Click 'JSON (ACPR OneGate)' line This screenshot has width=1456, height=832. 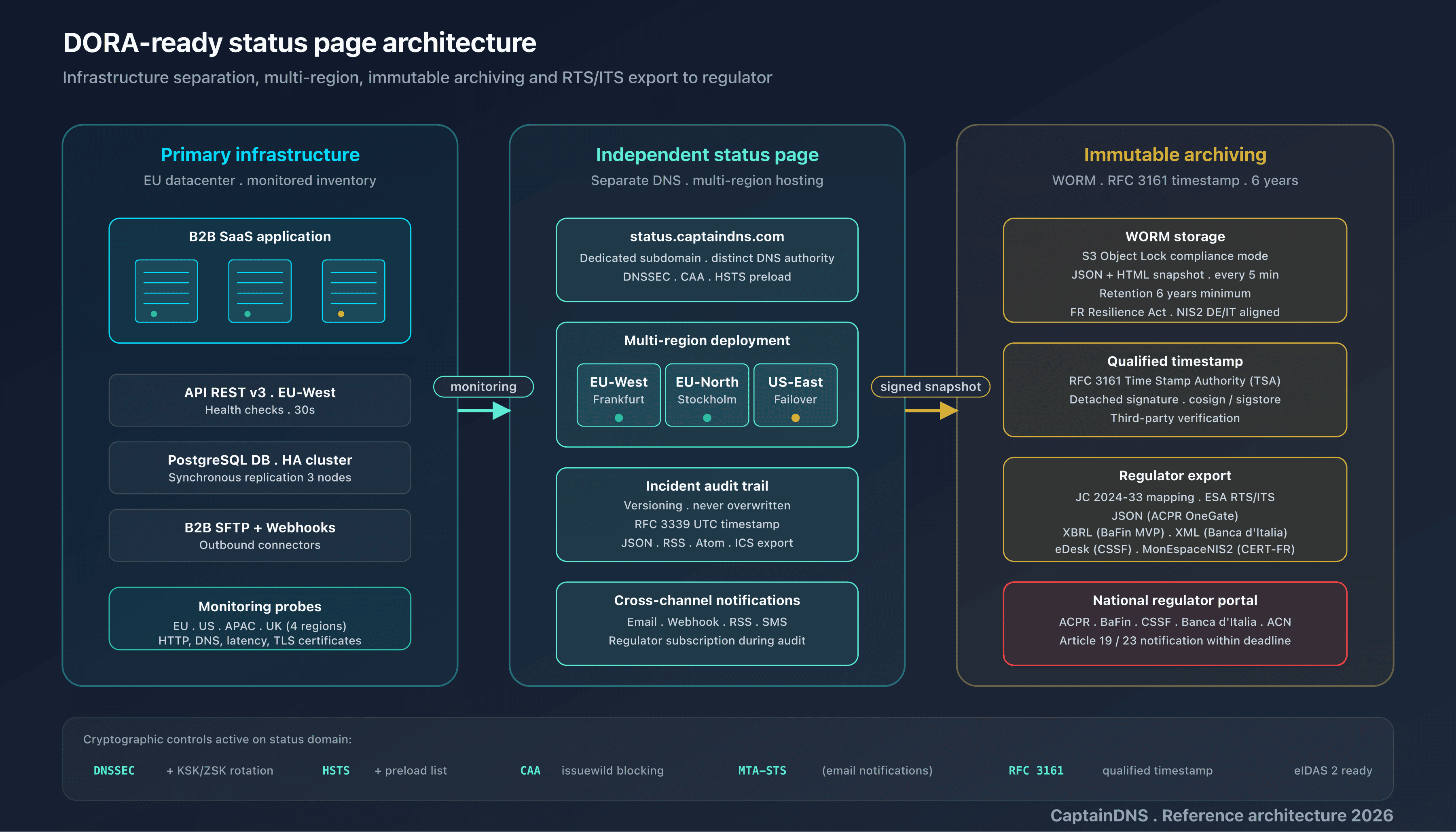(1175, 516)
